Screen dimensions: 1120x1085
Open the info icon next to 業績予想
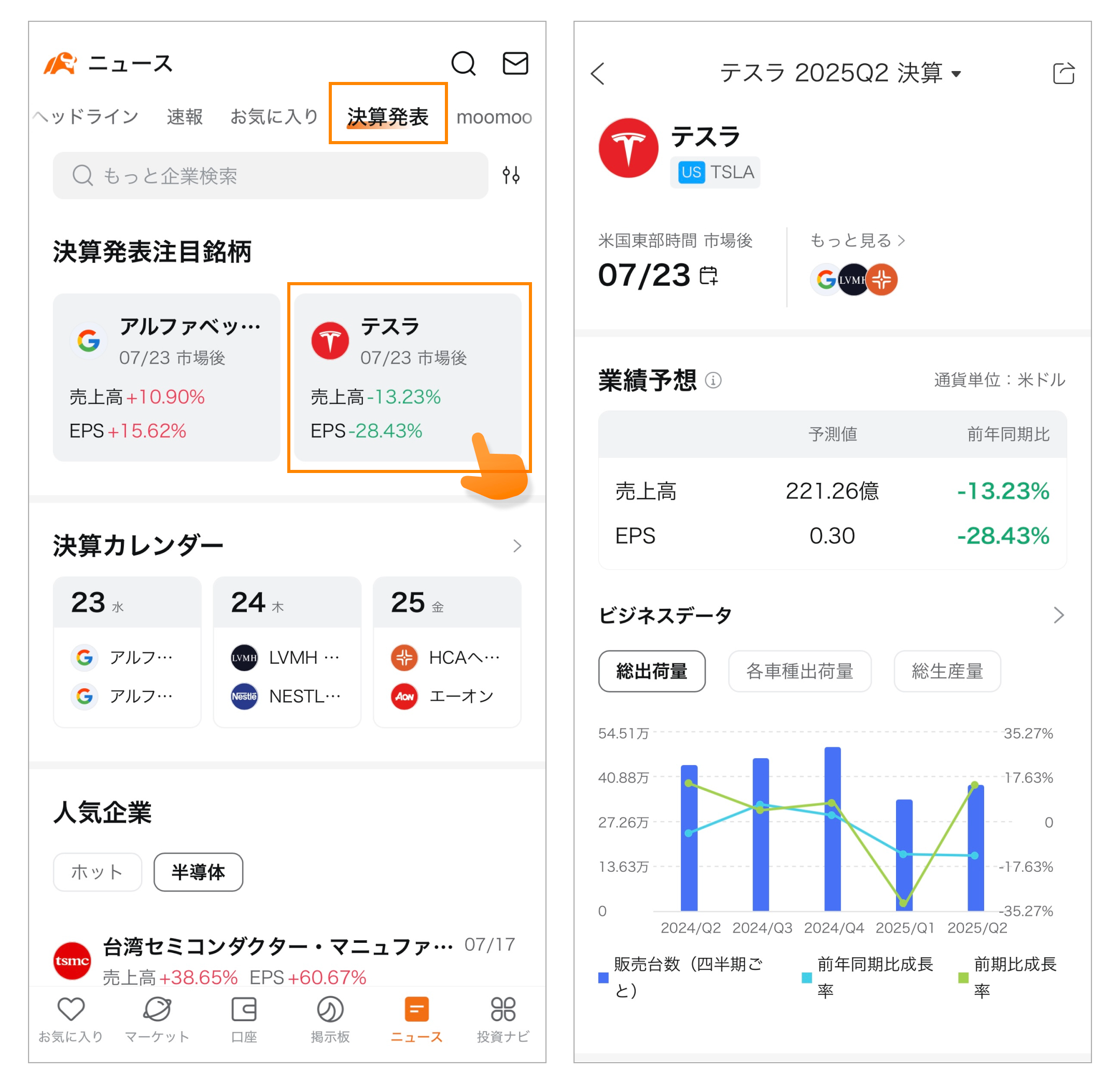coord(713,380)
